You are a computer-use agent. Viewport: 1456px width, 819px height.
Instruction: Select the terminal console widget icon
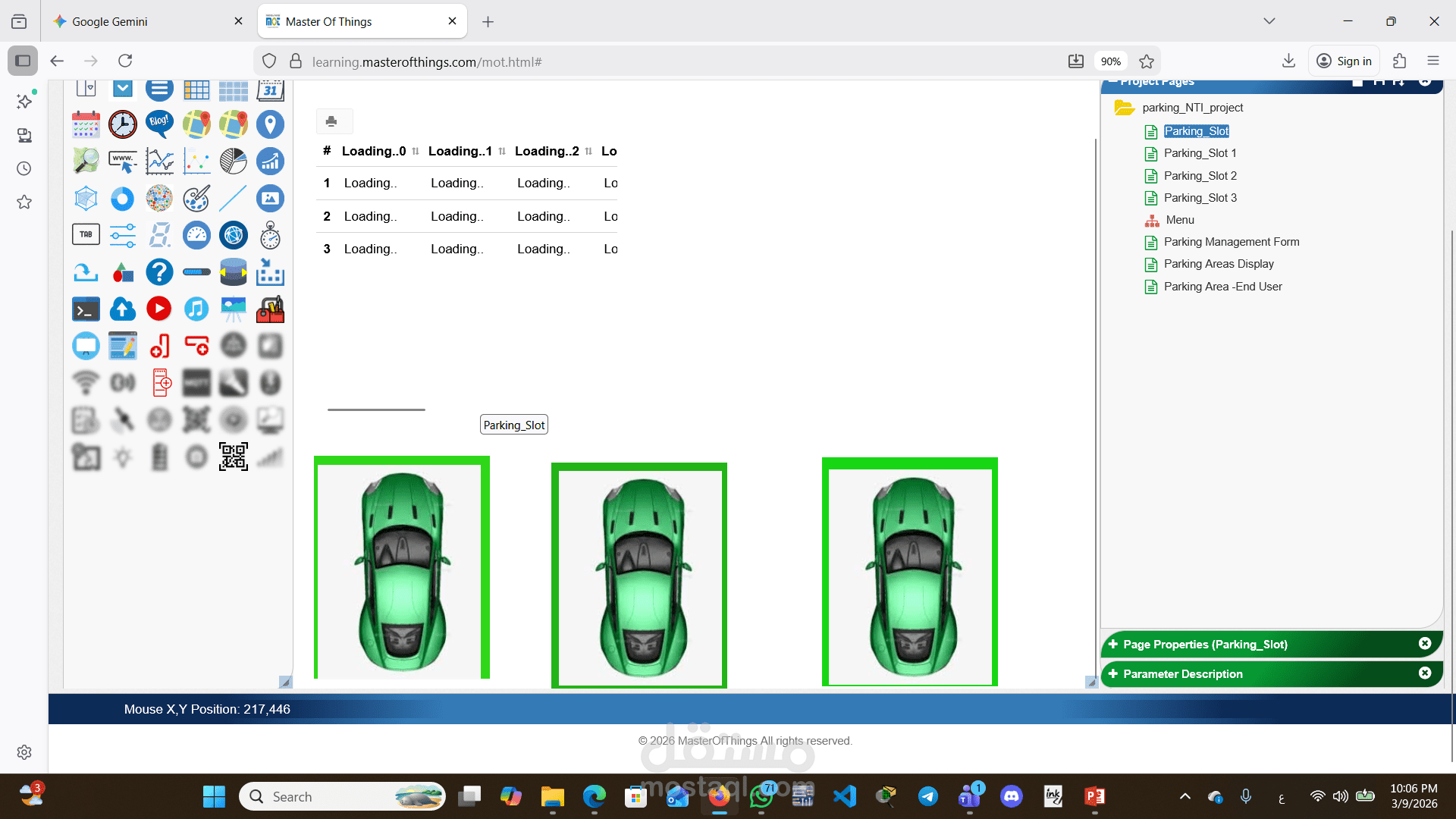[86, 309]
